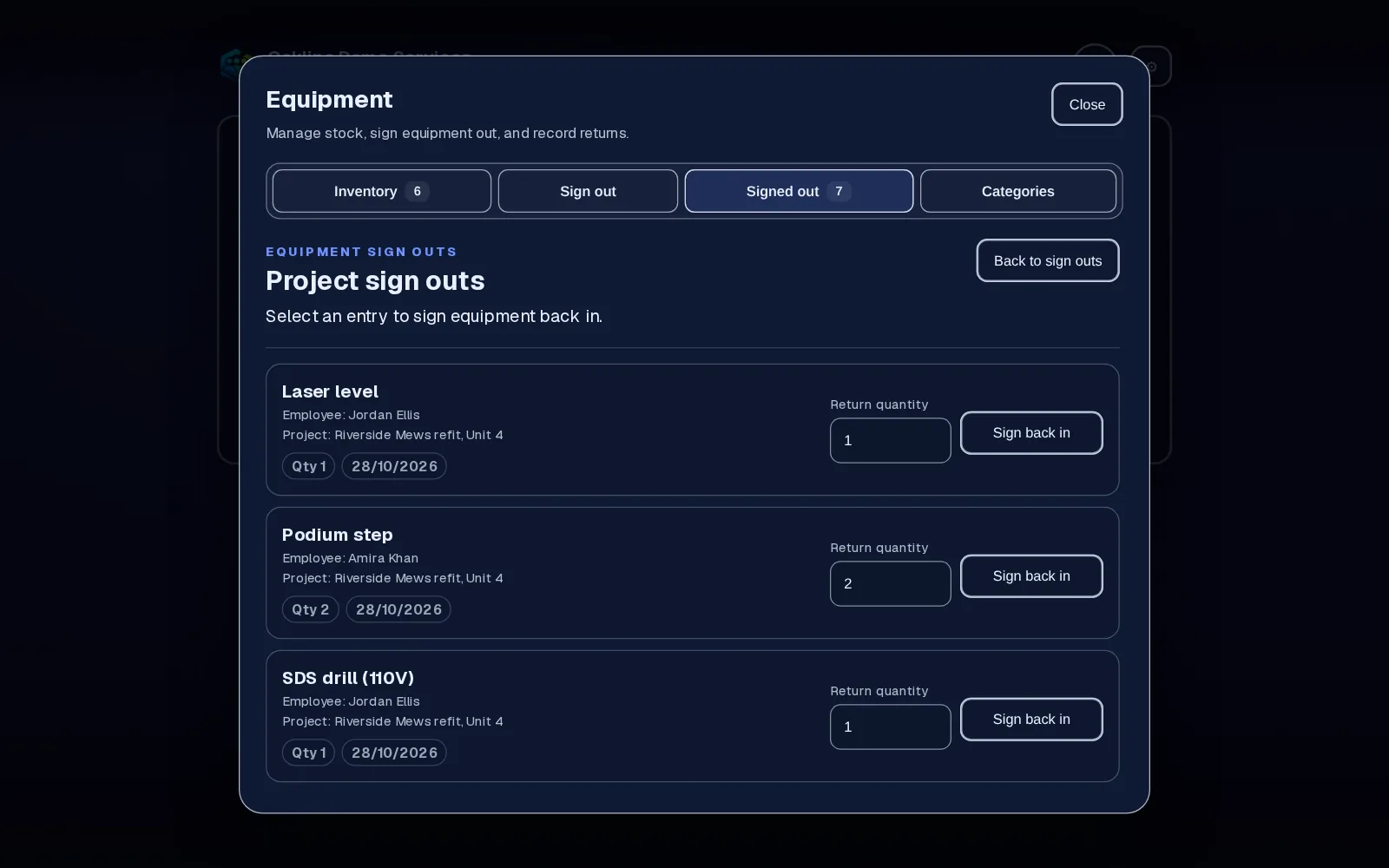Click the SDS drill (110V) title

(348, 678)
